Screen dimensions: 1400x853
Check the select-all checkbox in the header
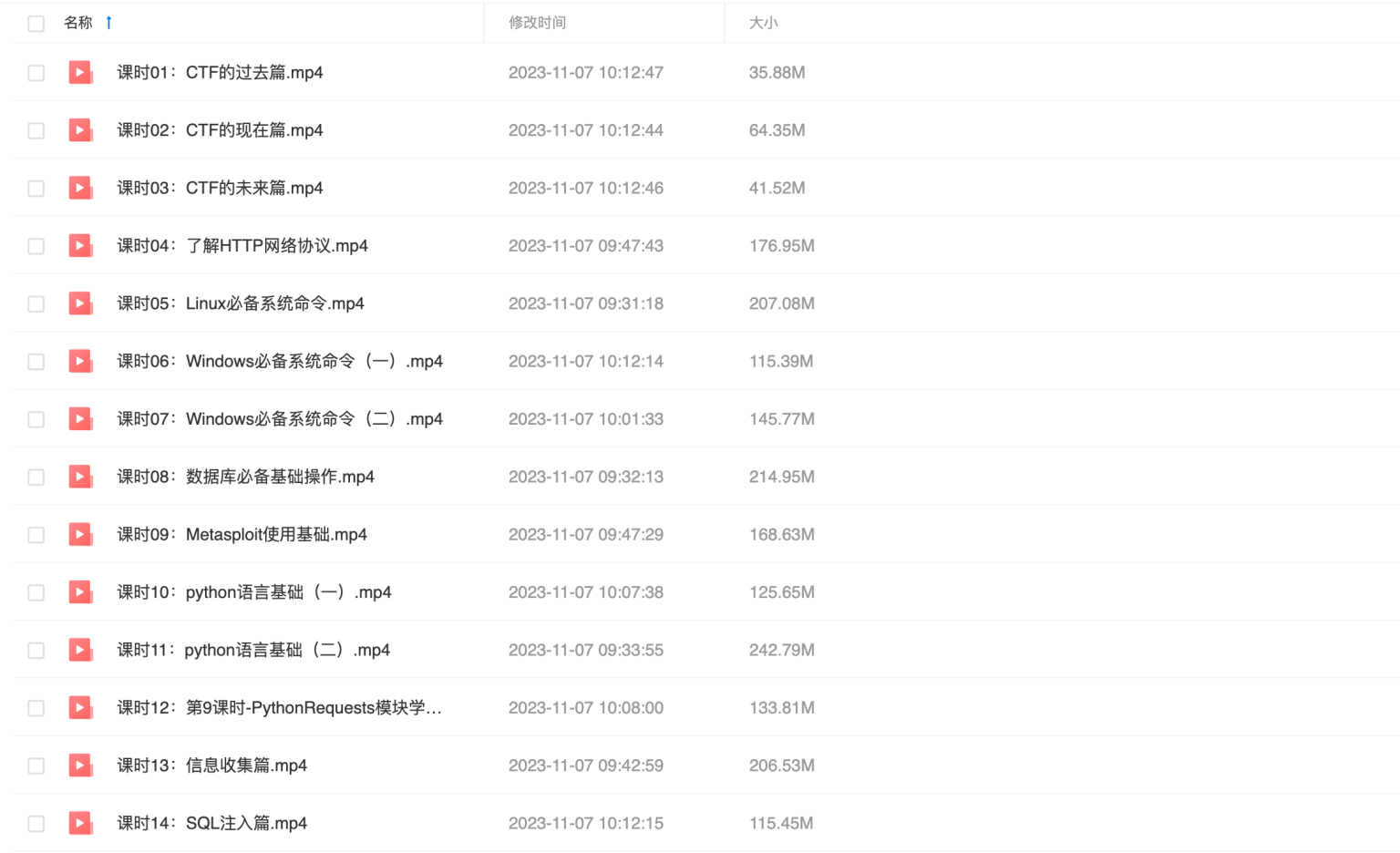[36, 23]
